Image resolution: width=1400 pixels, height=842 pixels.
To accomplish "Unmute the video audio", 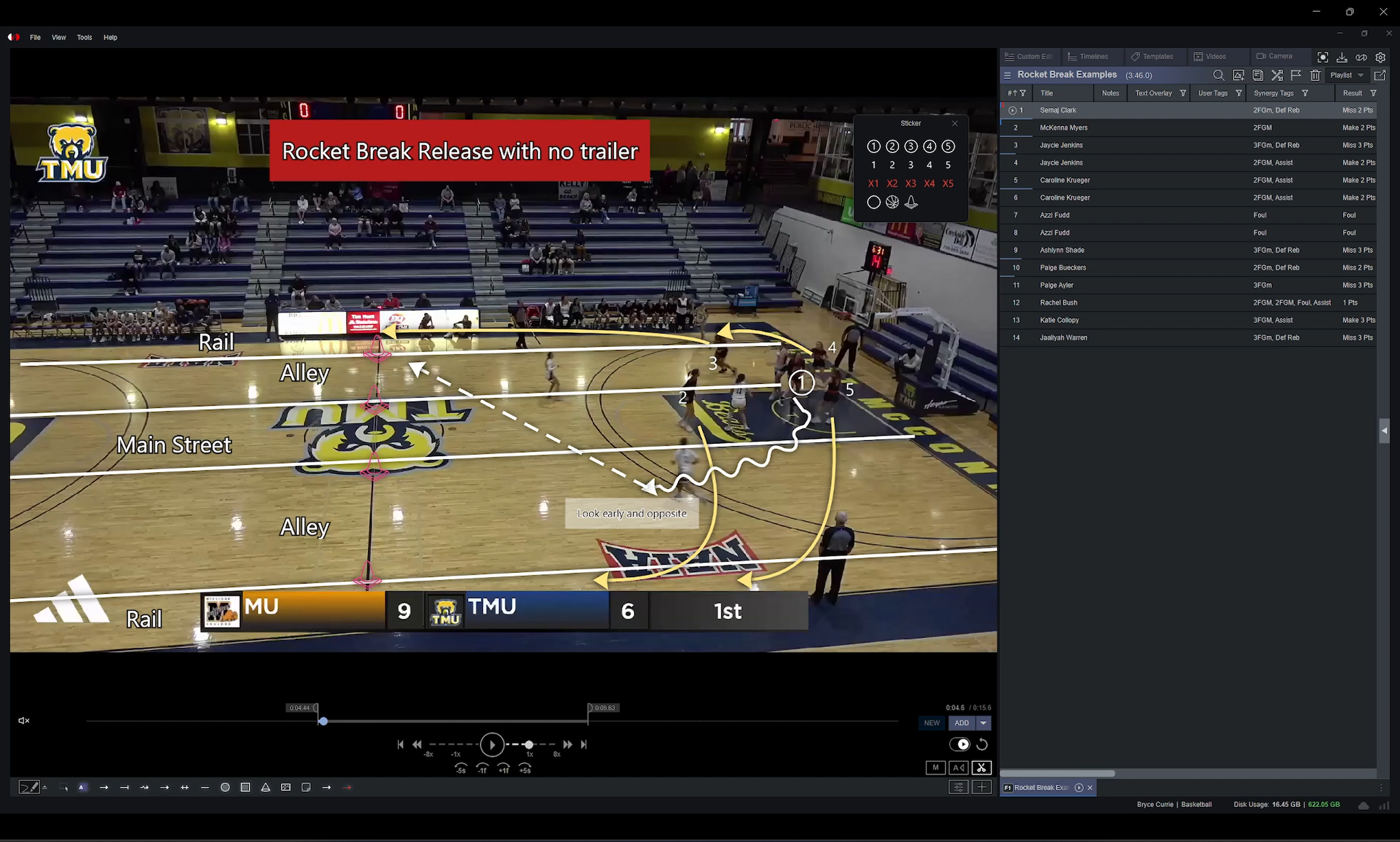I will point(24,720).
